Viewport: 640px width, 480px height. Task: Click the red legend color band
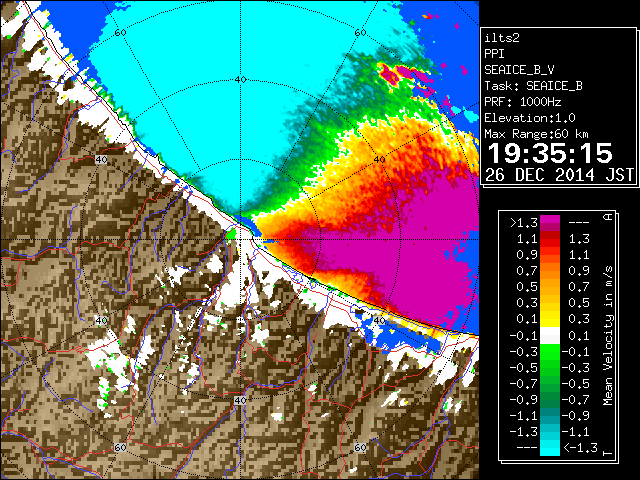(550, 243)
